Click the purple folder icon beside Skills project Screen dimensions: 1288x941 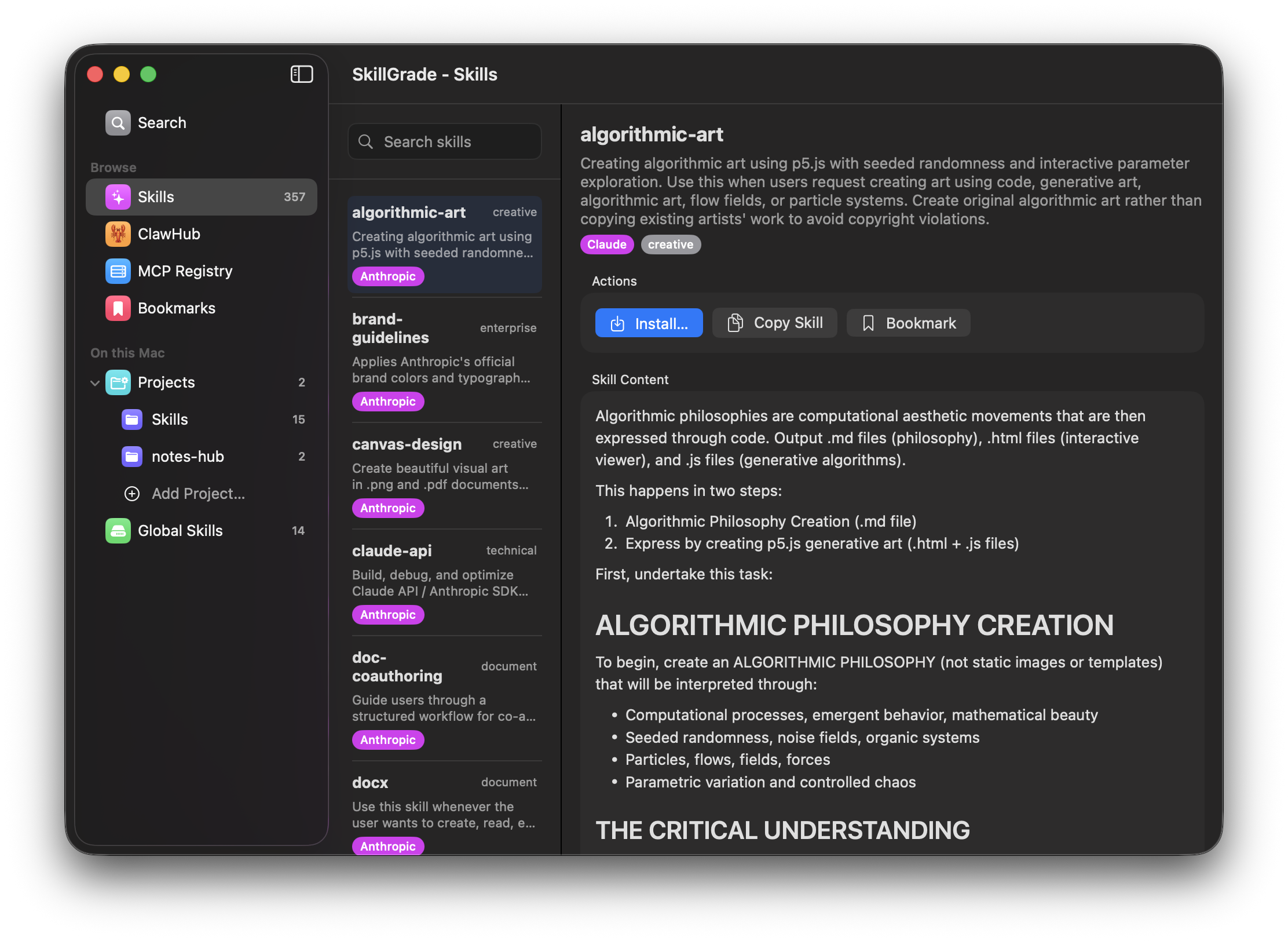132,420
